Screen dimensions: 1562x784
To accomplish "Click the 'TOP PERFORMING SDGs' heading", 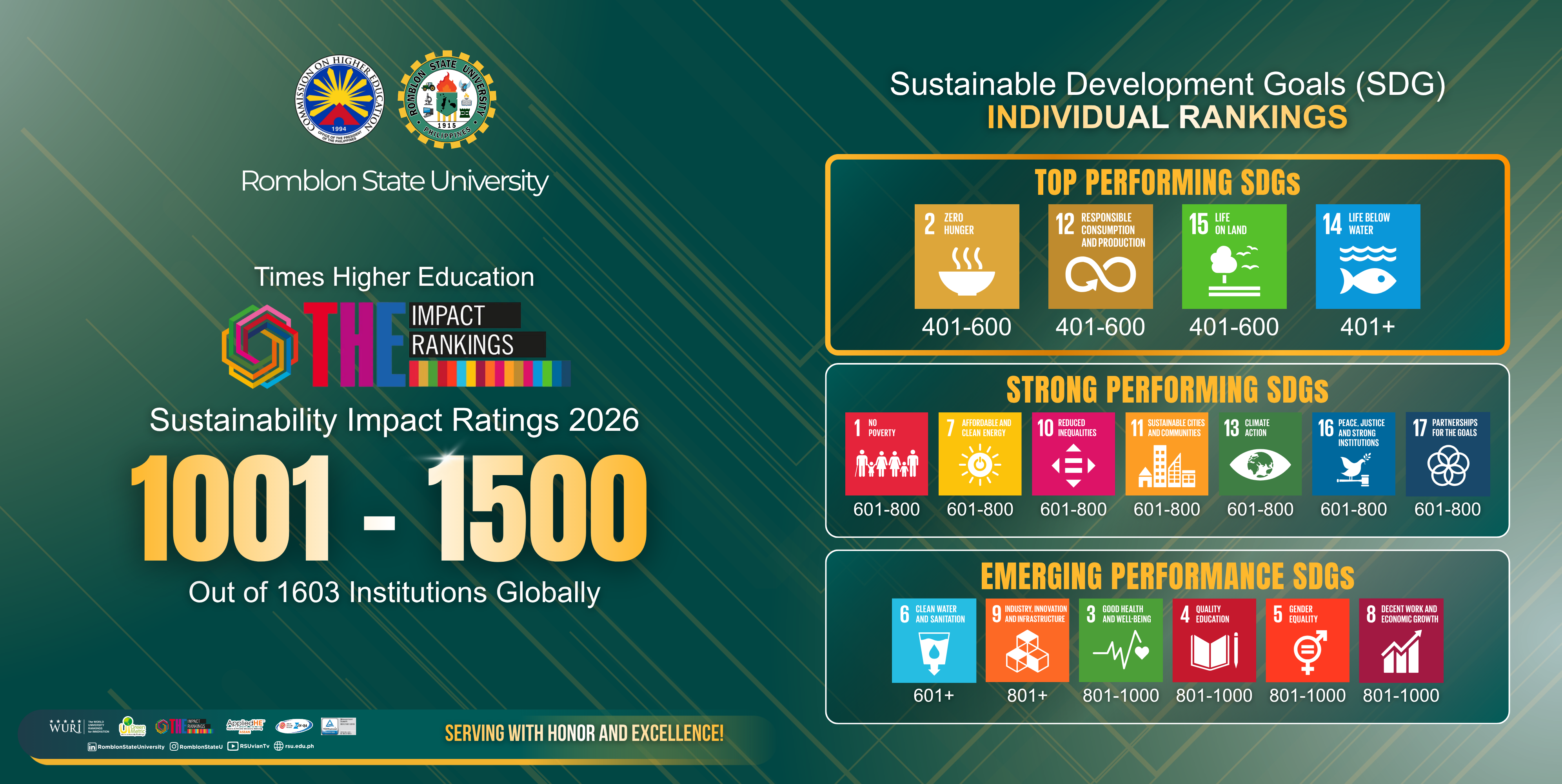I will tap(1167, 183).
